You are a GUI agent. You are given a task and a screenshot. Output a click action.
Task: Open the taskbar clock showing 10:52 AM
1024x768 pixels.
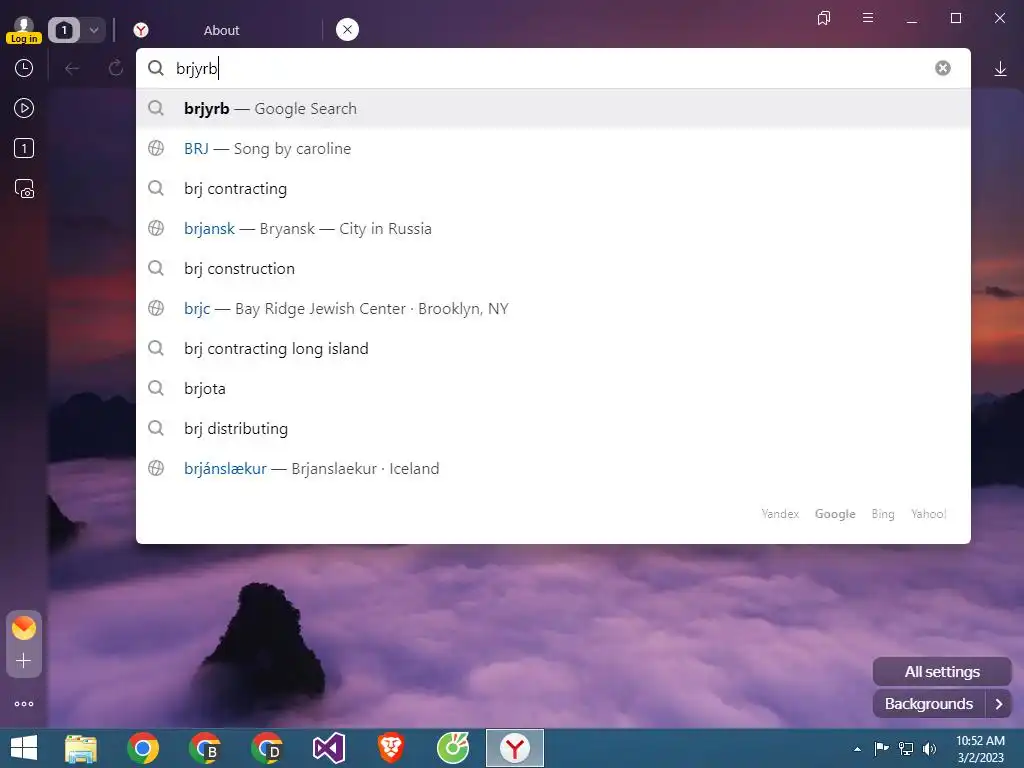[x=980, y=749]
